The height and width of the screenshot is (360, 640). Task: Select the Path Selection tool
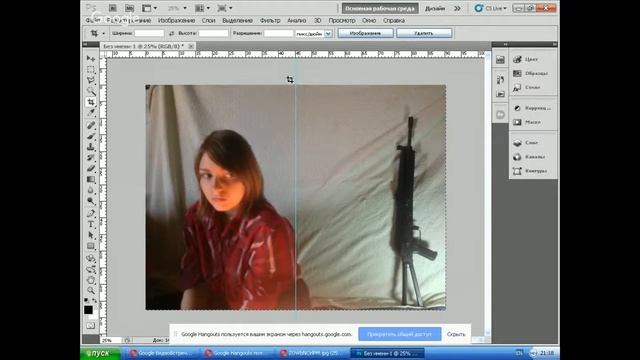91,235
